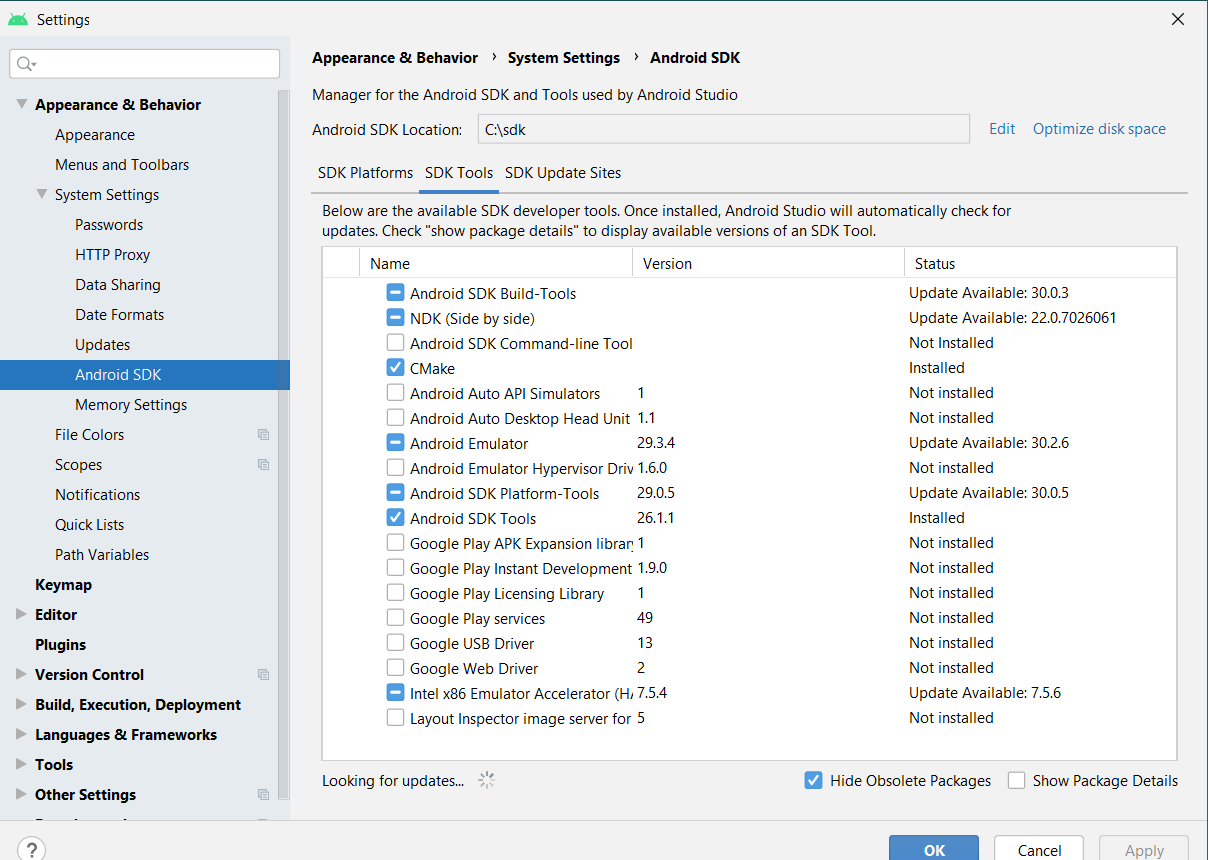
Task: Toggle the Android Emulator checkbox
Action: click(x=395, y=443)
